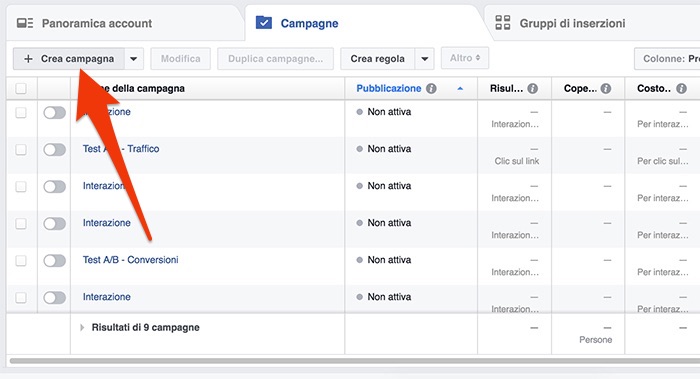The image size is (700, 379).
Task: Open Interazione campaign above Test A/B - Conversioni
Action: point(107,223)
